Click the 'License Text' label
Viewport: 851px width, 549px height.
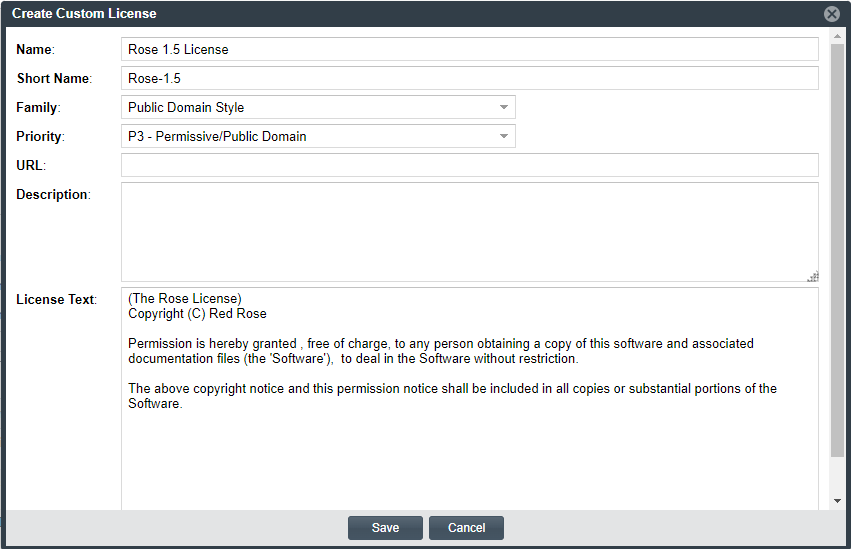click(x=55, y=300)
